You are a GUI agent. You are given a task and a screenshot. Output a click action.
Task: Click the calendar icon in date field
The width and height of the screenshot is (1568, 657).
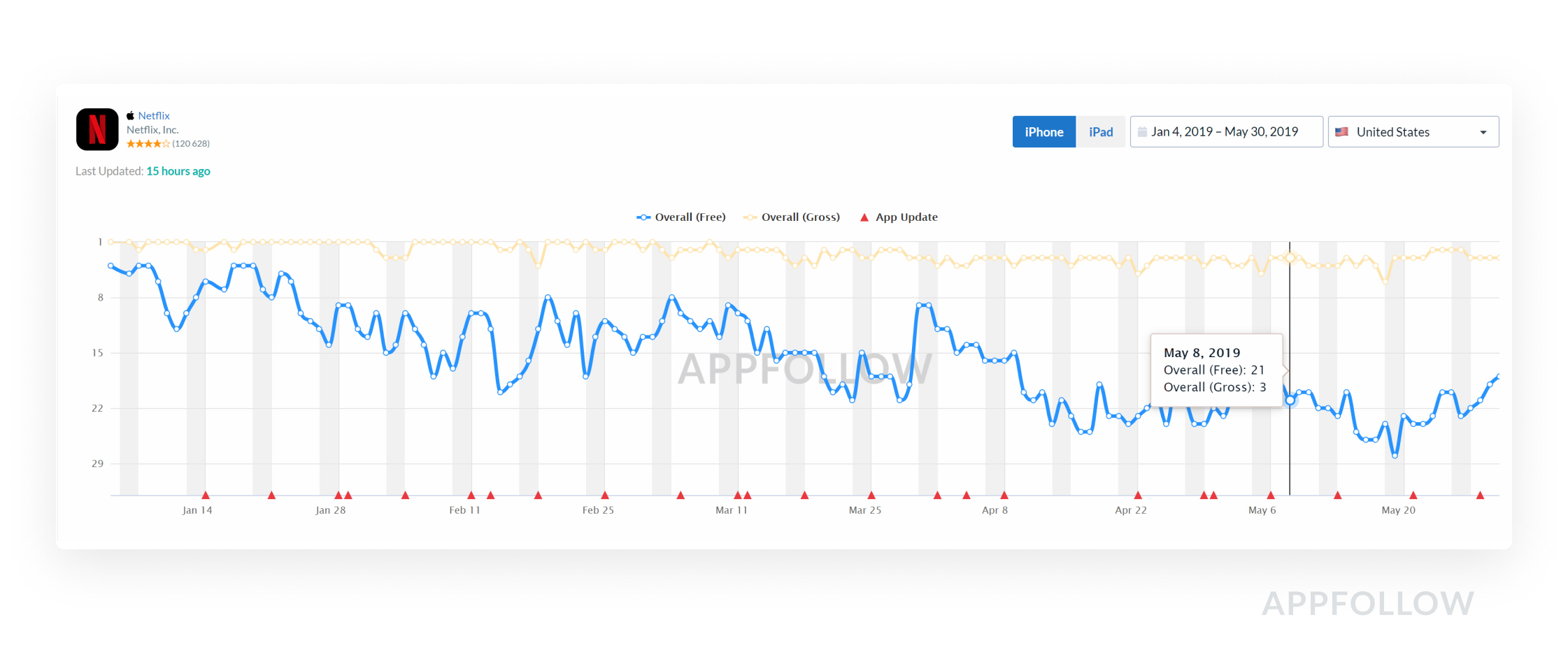(x=1142, y=132)
